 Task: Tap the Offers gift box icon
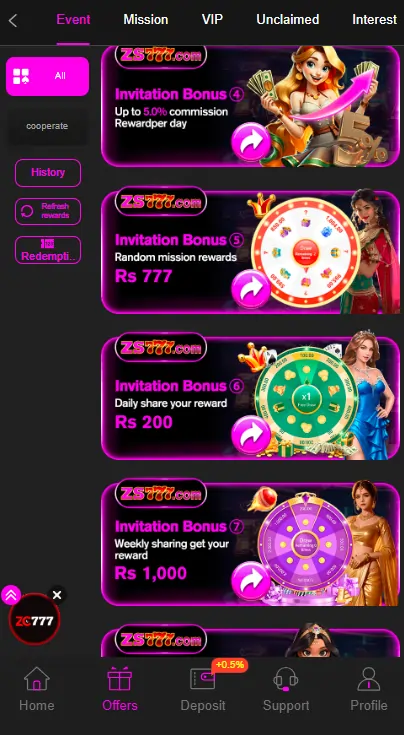pos(120,679)
